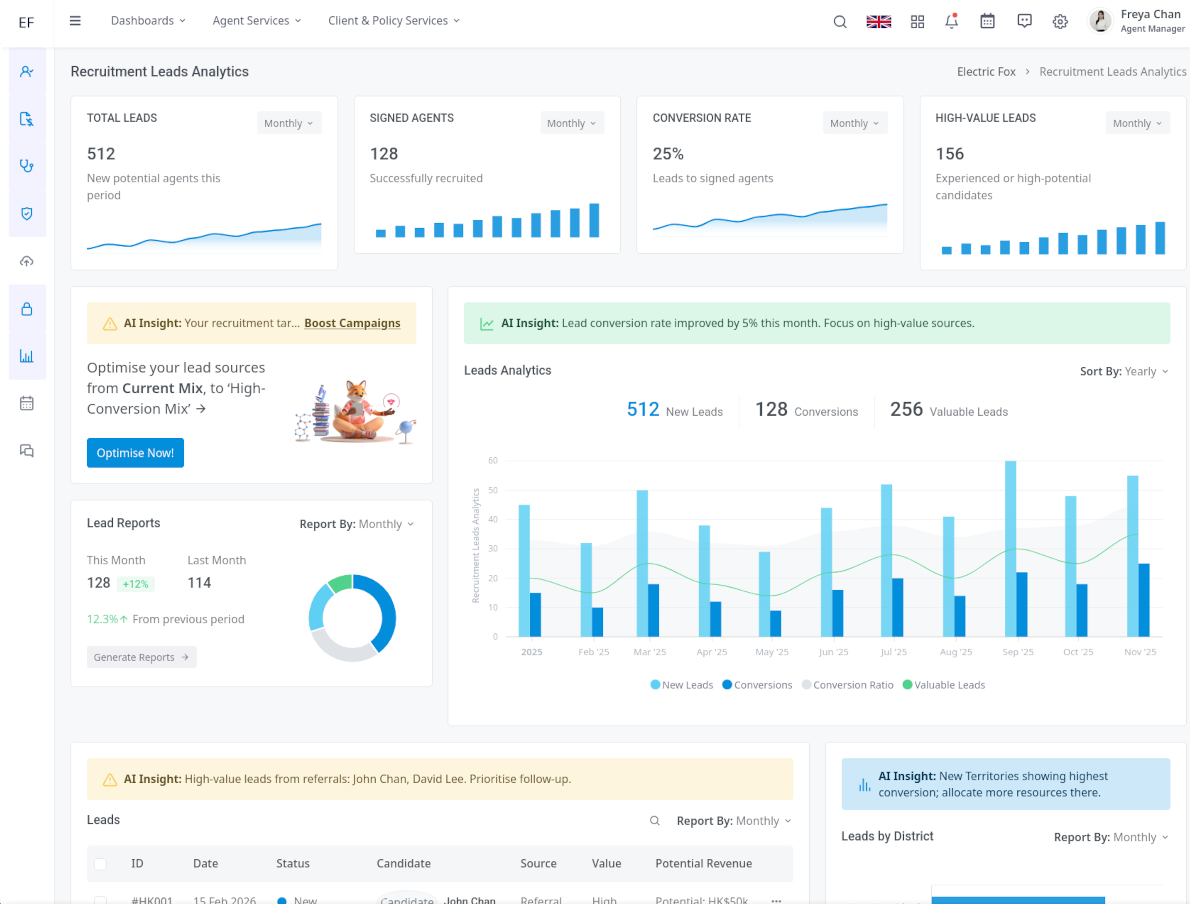Click the Optimise Now! button
The image size is (1190, 904).
point(135,453)
